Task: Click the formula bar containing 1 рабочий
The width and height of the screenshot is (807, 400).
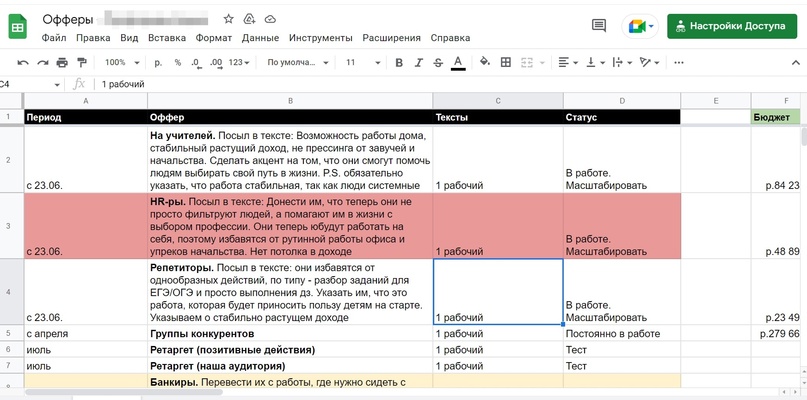Action: coord(400,84)
